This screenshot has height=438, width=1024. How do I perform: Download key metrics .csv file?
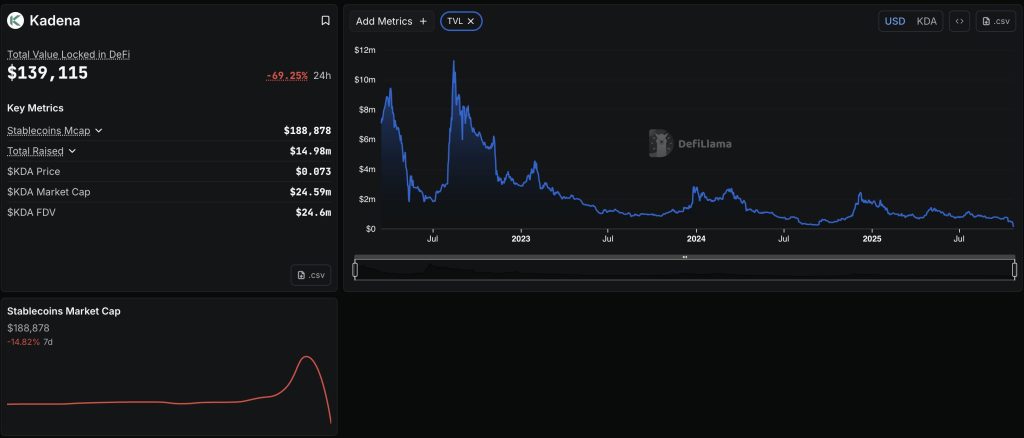pyautogui.click(x=311, y=275)
